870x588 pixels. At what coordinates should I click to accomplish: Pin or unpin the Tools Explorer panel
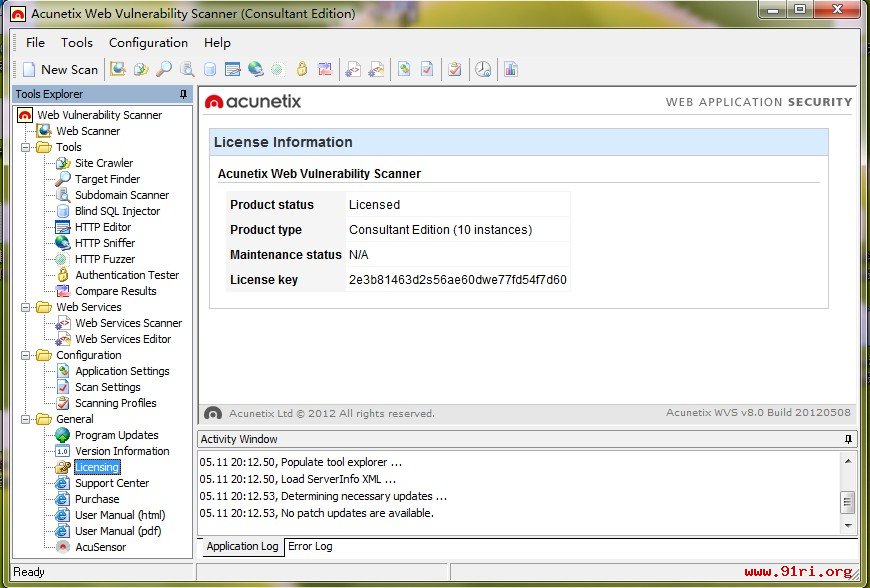(x=183, y=94)
